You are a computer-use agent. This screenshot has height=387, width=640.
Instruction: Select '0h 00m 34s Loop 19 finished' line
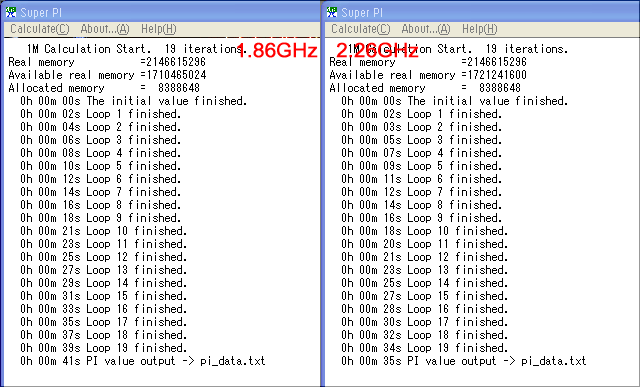click(x=424, y=348)
